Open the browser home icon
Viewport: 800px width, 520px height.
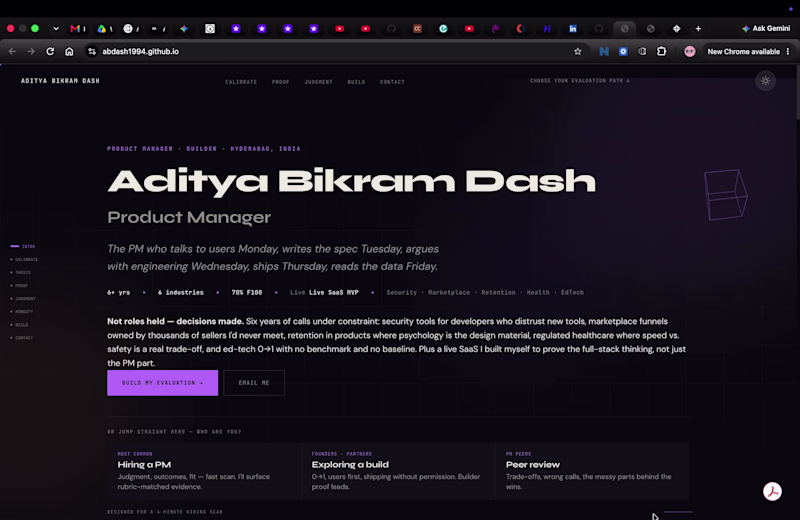tap(69, 52)
